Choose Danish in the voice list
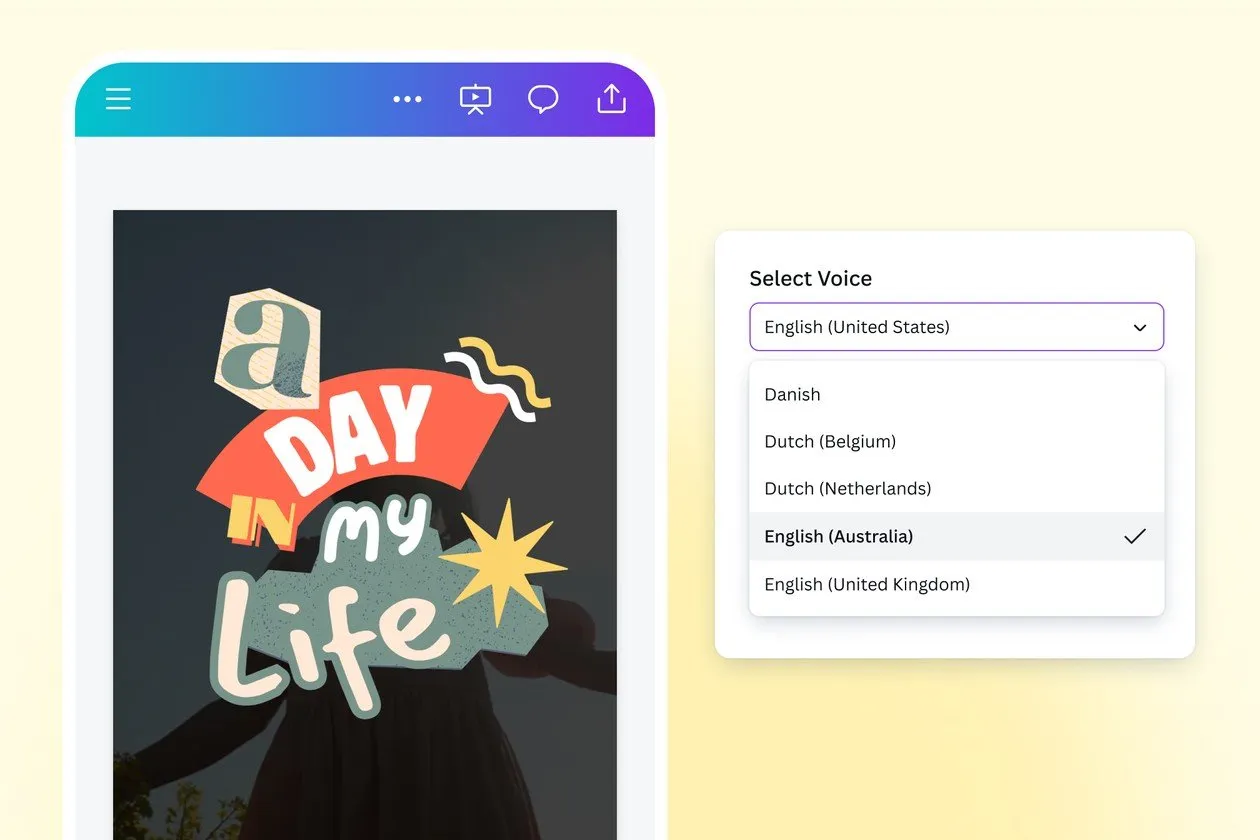 coord(792,394)
